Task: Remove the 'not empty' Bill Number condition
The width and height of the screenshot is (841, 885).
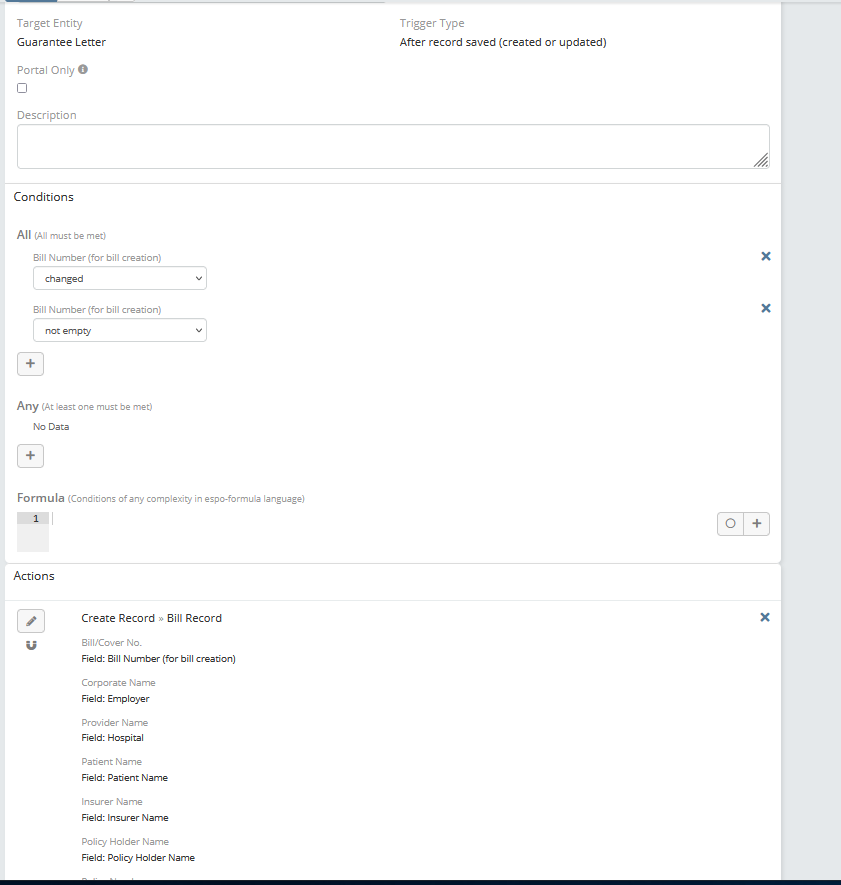Action: (x=766, y=308)
